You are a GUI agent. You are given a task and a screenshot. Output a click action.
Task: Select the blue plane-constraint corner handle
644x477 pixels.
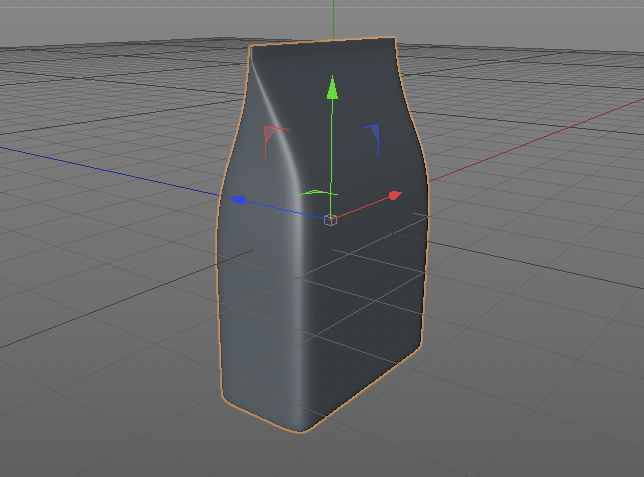pos(373,138)
